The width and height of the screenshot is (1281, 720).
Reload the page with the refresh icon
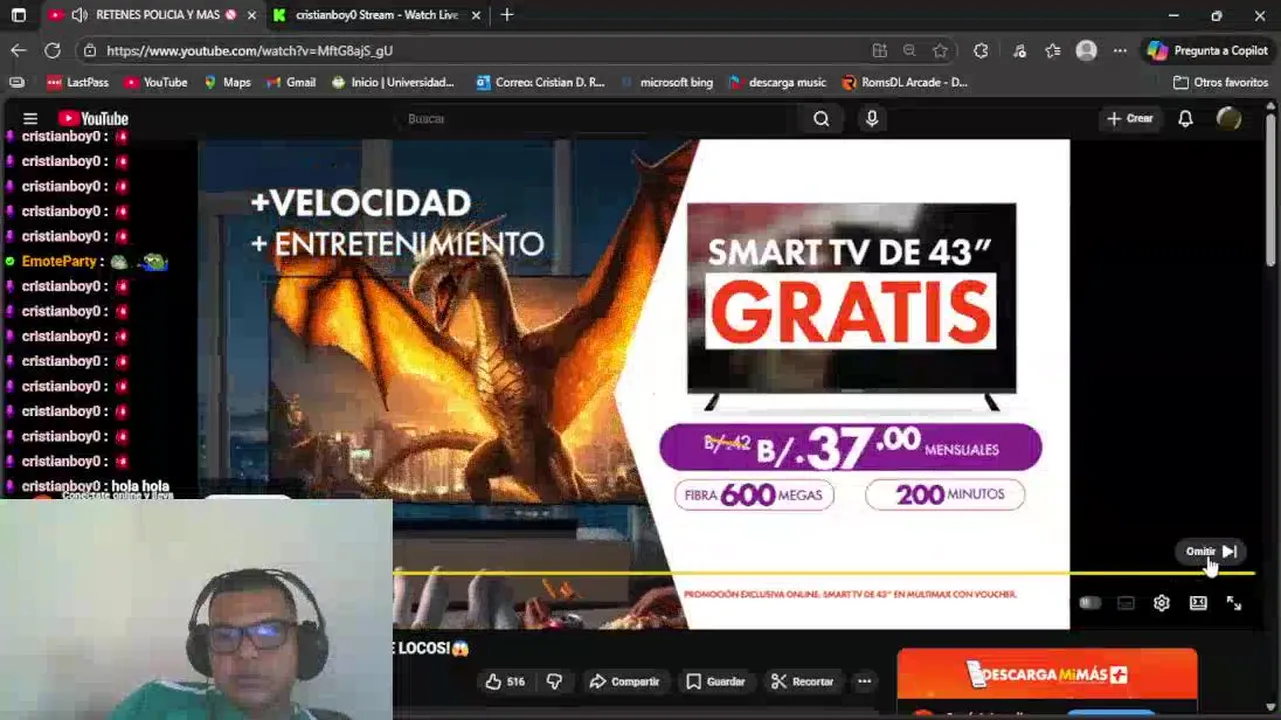[x=52, y=50]
